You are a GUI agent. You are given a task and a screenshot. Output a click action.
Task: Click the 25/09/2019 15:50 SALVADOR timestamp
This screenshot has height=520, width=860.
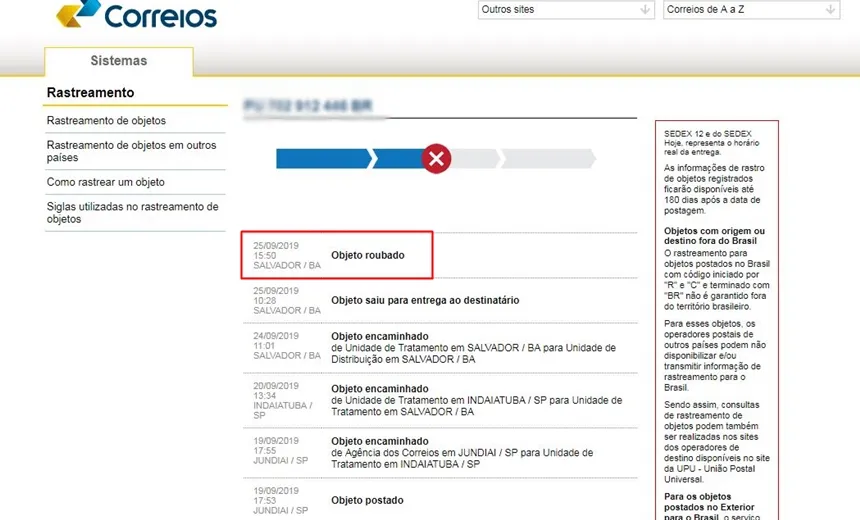click(287, 256)
